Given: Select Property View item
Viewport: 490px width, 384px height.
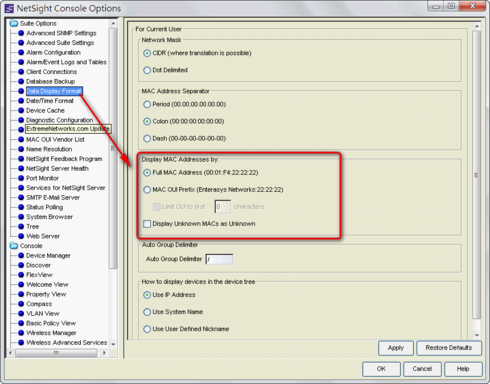Looking at the screenshot, I should [46, 294].
